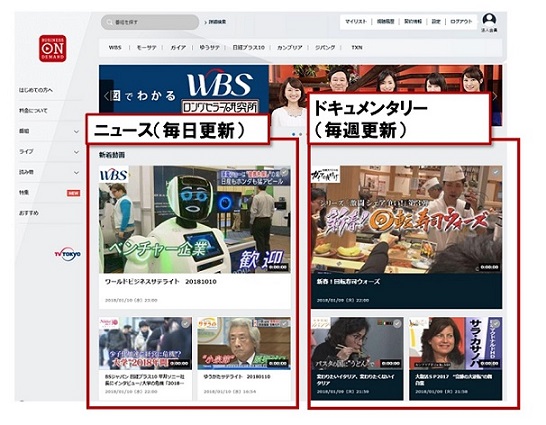Toggle check mark on WBS robot video

pyautogui.click(x=284, y=172)
